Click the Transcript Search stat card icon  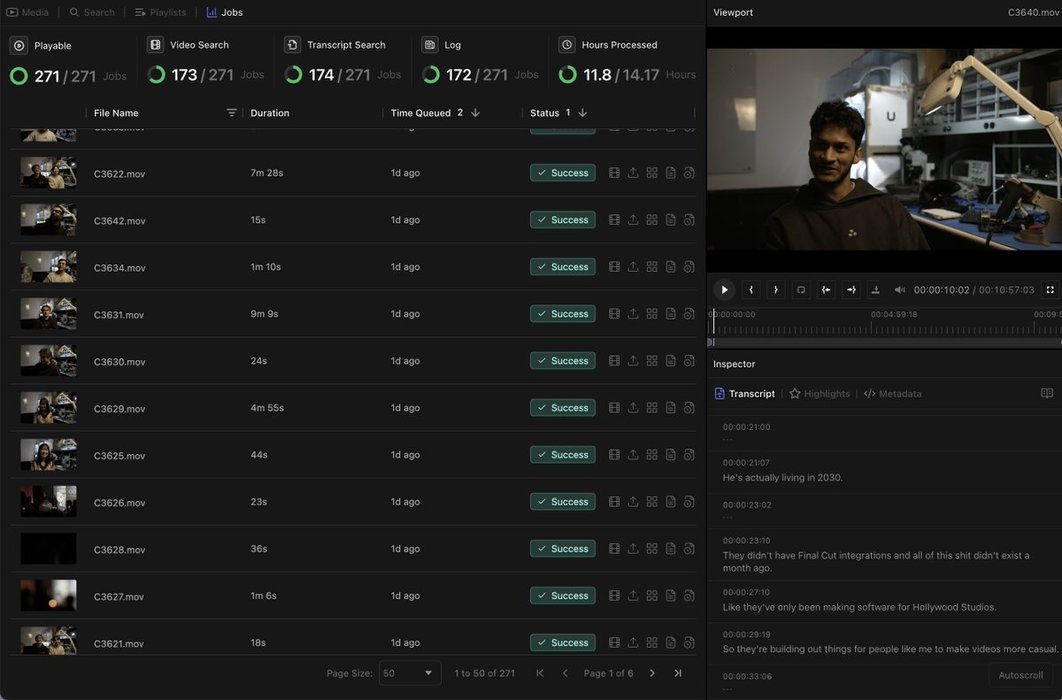292,45
